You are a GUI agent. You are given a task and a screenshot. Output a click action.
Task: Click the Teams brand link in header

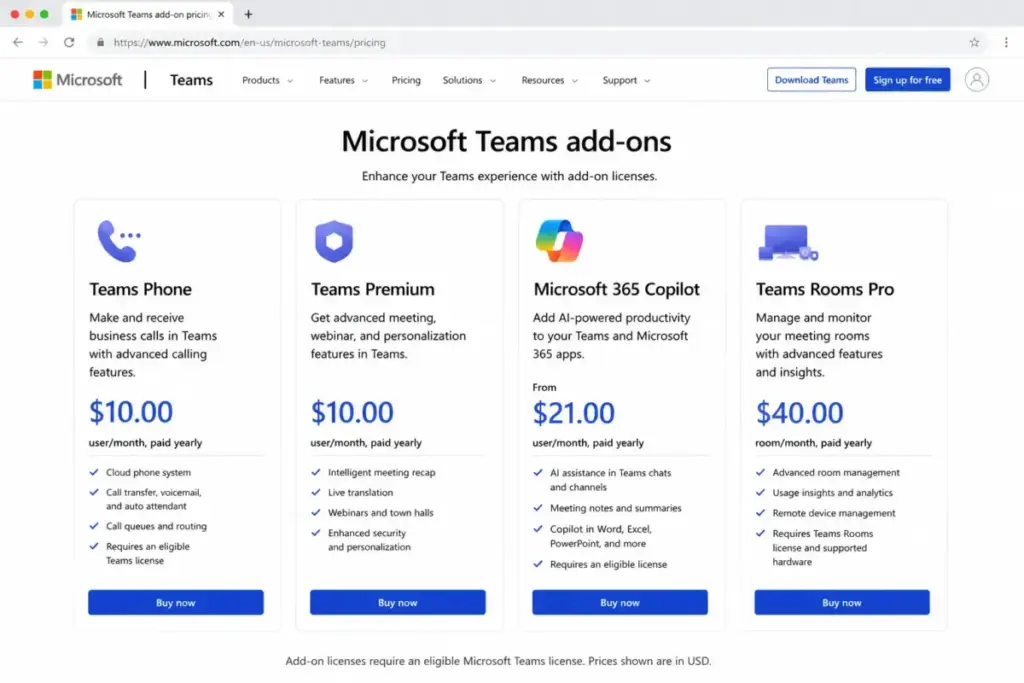click(x=191, y=80)
